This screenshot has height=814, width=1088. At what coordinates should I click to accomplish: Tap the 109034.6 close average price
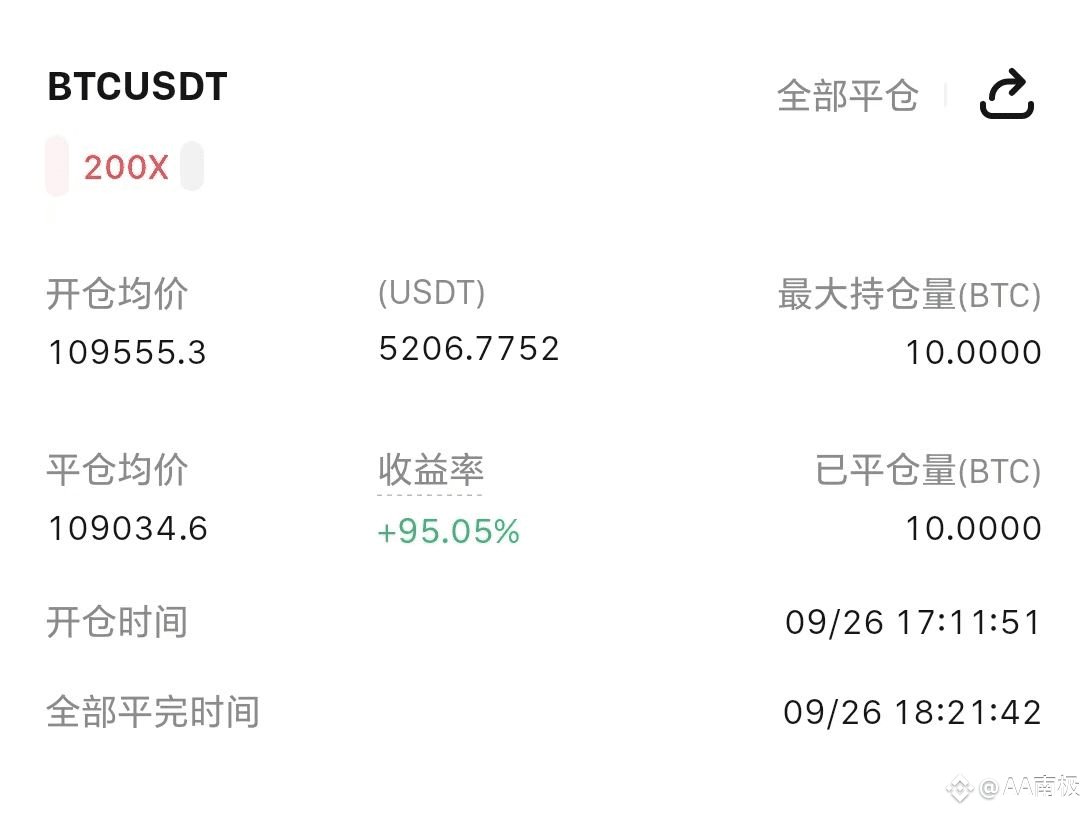coord(128,528)
